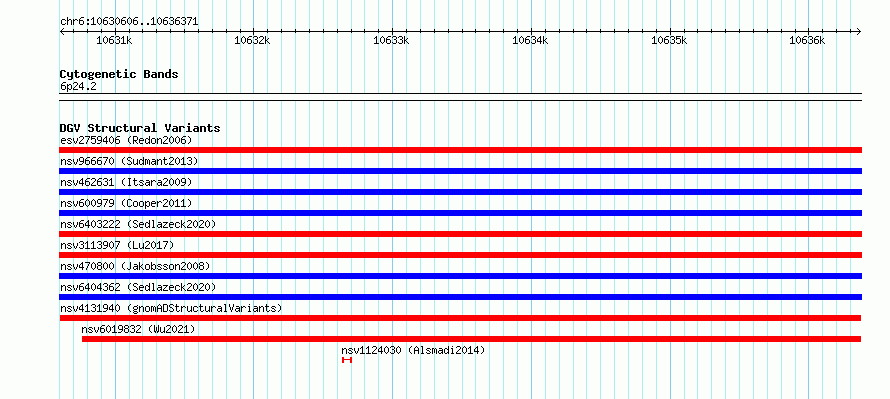Viewport: 890px width, 399px height.
Task: Click nsv600979 (Cooper2011) label
Action: point(127,203)
